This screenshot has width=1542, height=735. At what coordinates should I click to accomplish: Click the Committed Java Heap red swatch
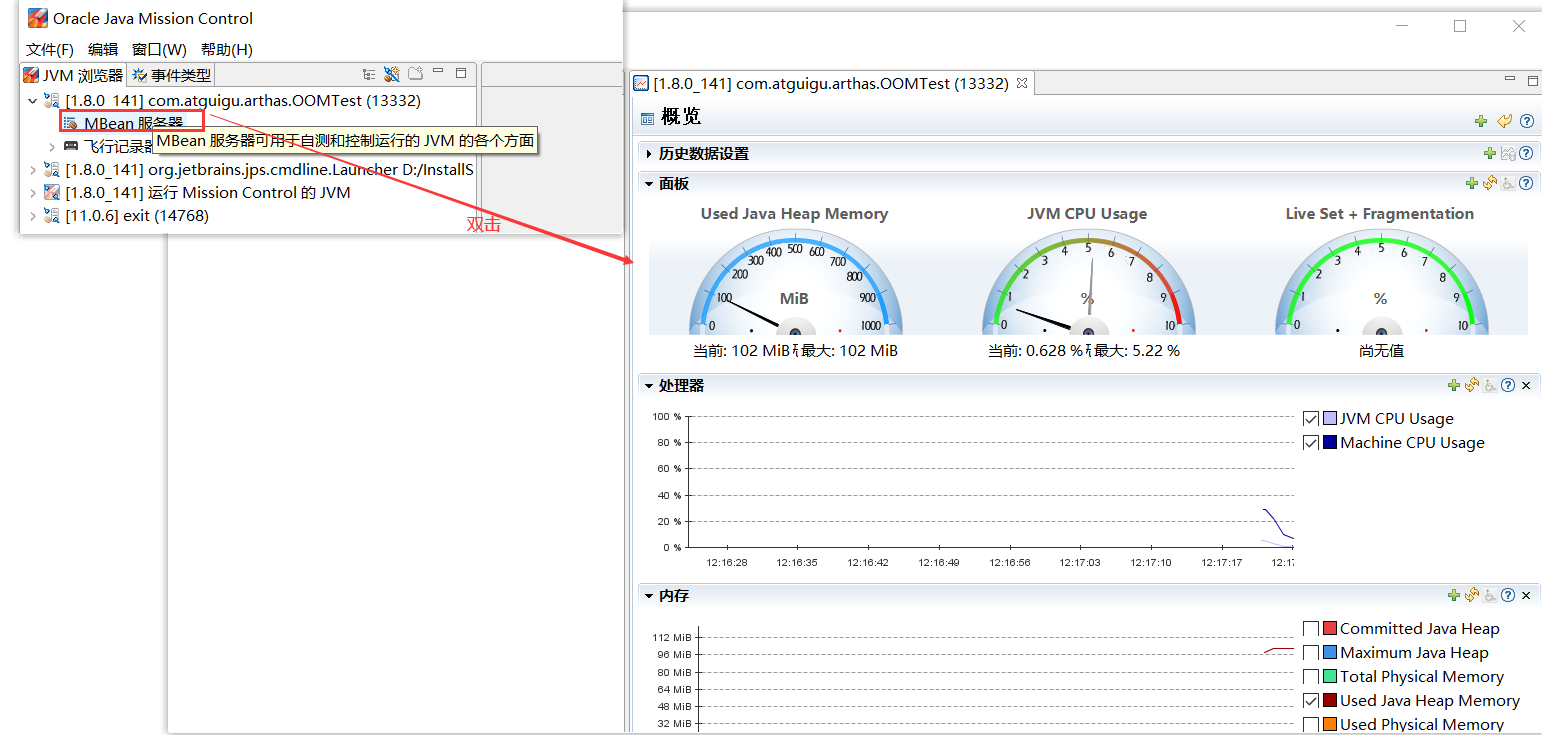coord(1330,628)
